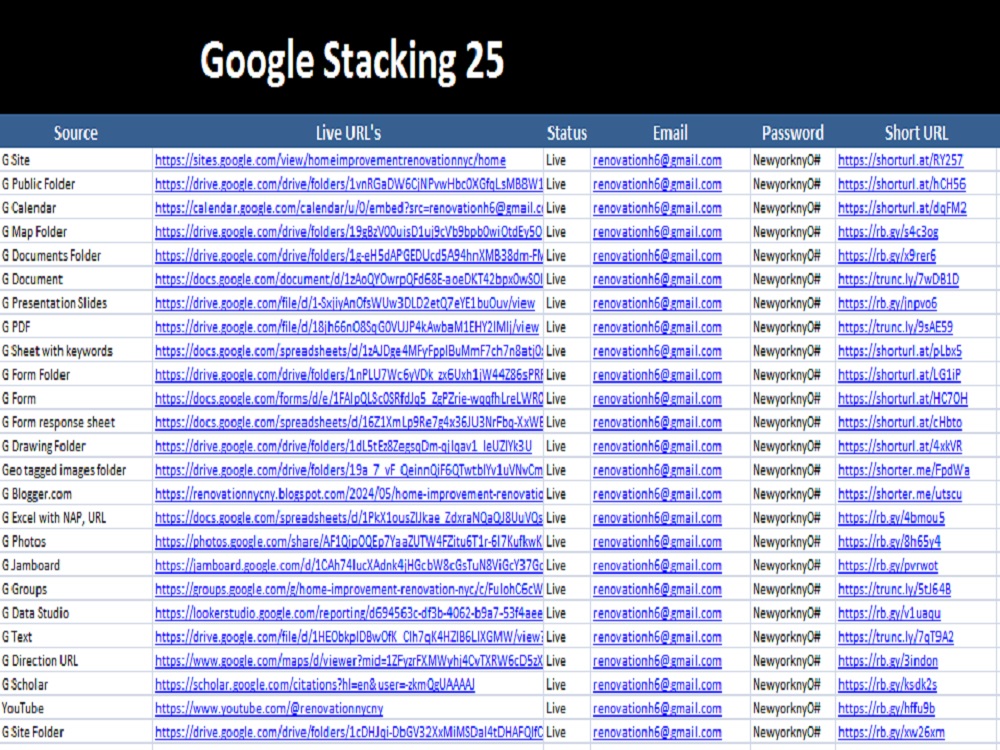Select the 'G Presentation Slides' cell
Viewport: 1000px width, 750px height.
point(76,303)
